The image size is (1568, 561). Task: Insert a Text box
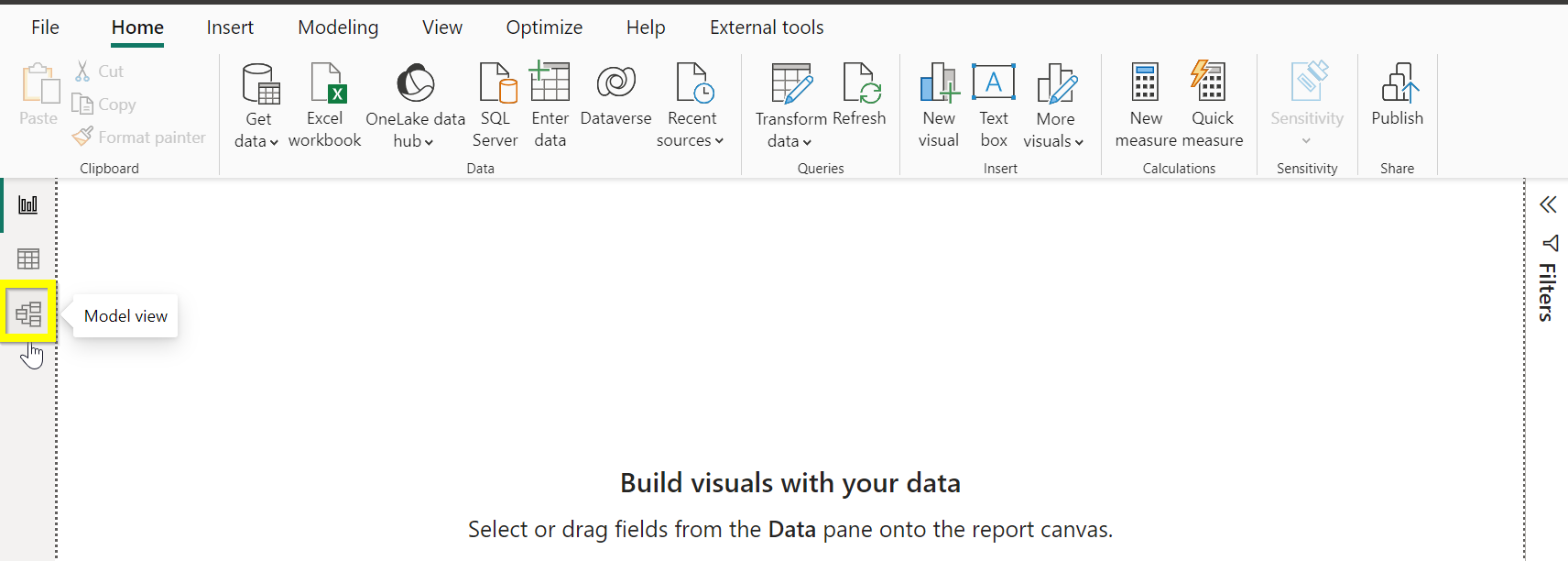click(994, 105)
